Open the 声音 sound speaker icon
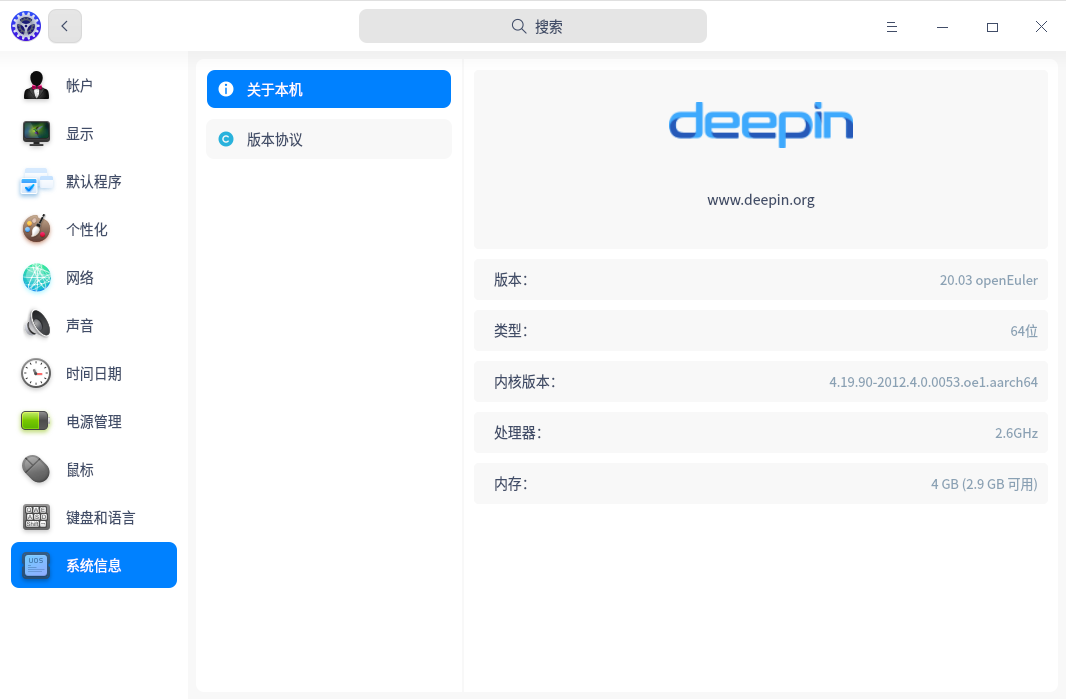 coord(37,326)
